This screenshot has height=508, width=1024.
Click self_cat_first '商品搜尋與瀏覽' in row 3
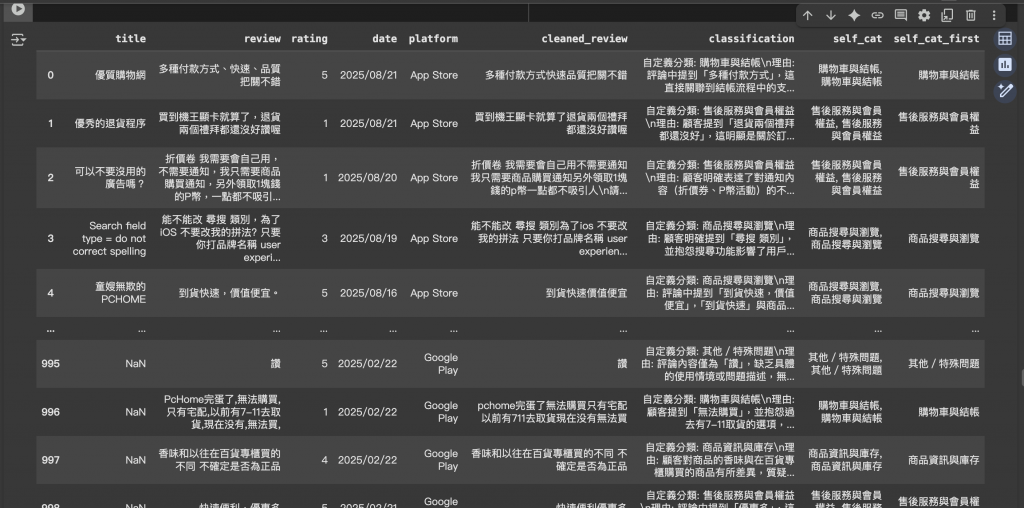click(944, 238)
